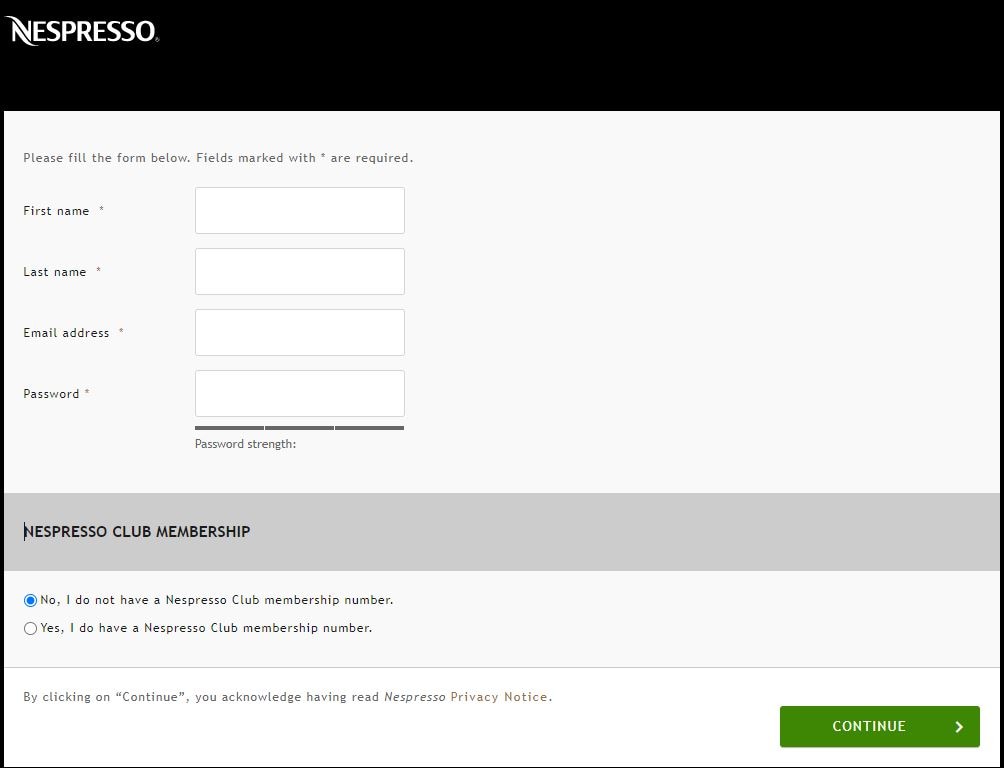Click the Nespresso Club Membership heading
1004x768 pixels.
pos(137,532)
